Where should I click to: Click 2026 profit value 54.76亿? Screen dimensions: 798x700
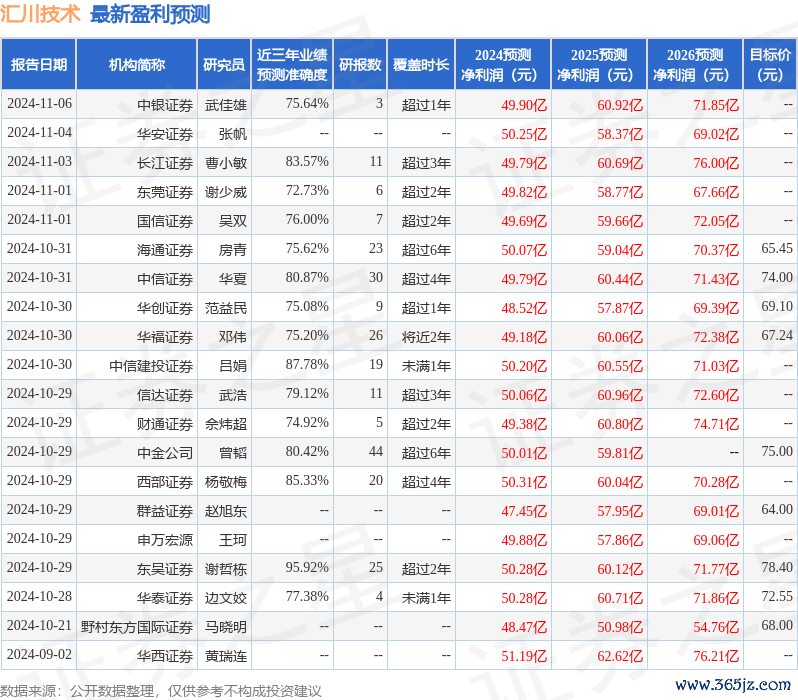716,627
